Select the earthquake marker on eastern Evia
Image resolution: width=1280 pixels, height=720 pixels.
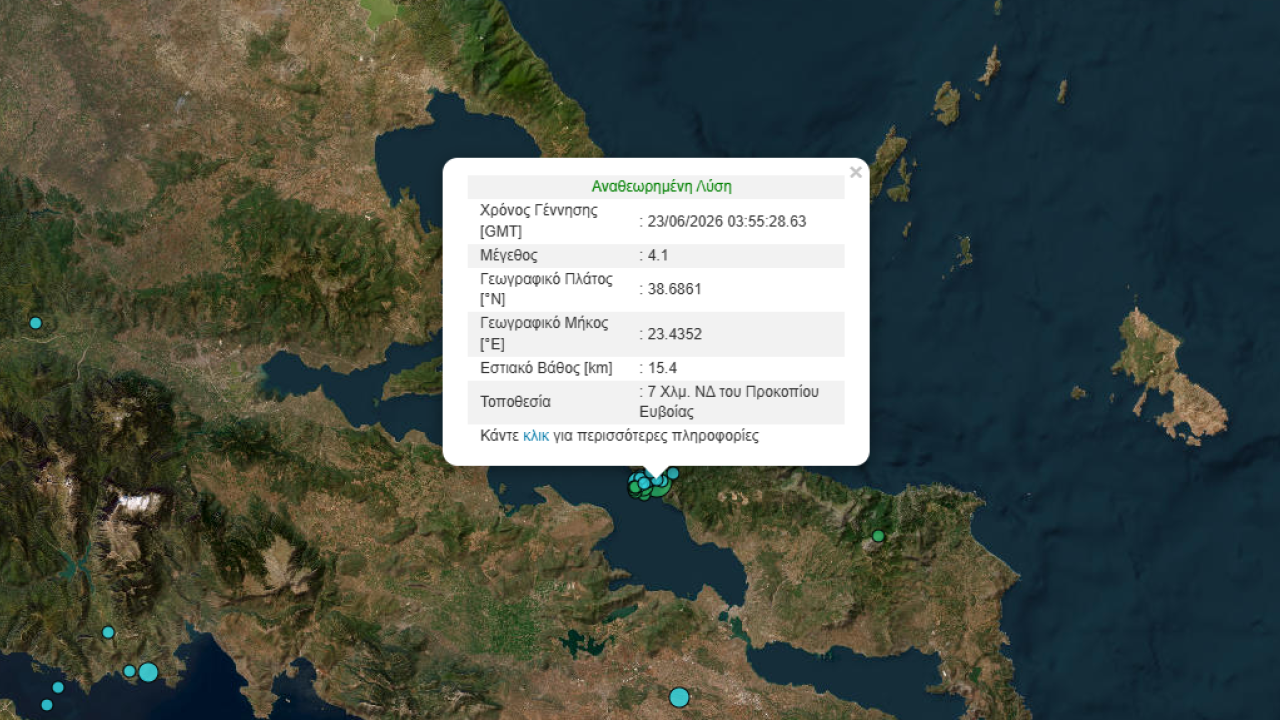point(878,536)
